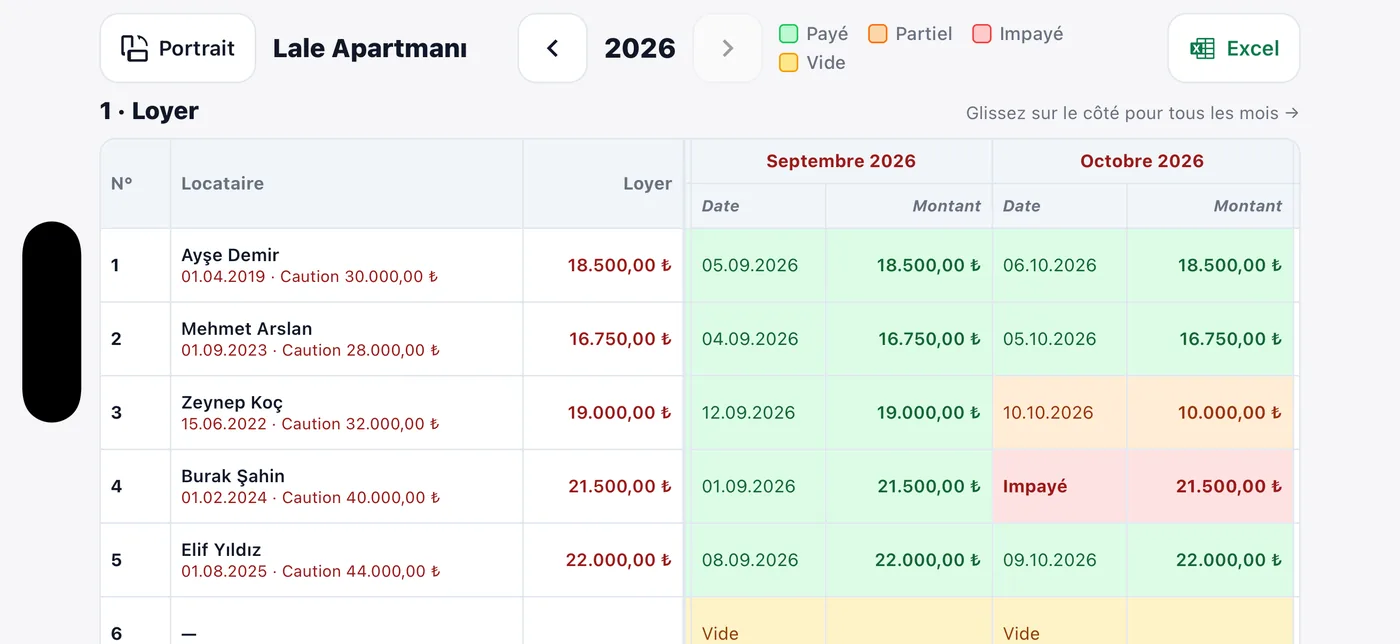Click the yellow Vide legend swatch

pos(789,63)
